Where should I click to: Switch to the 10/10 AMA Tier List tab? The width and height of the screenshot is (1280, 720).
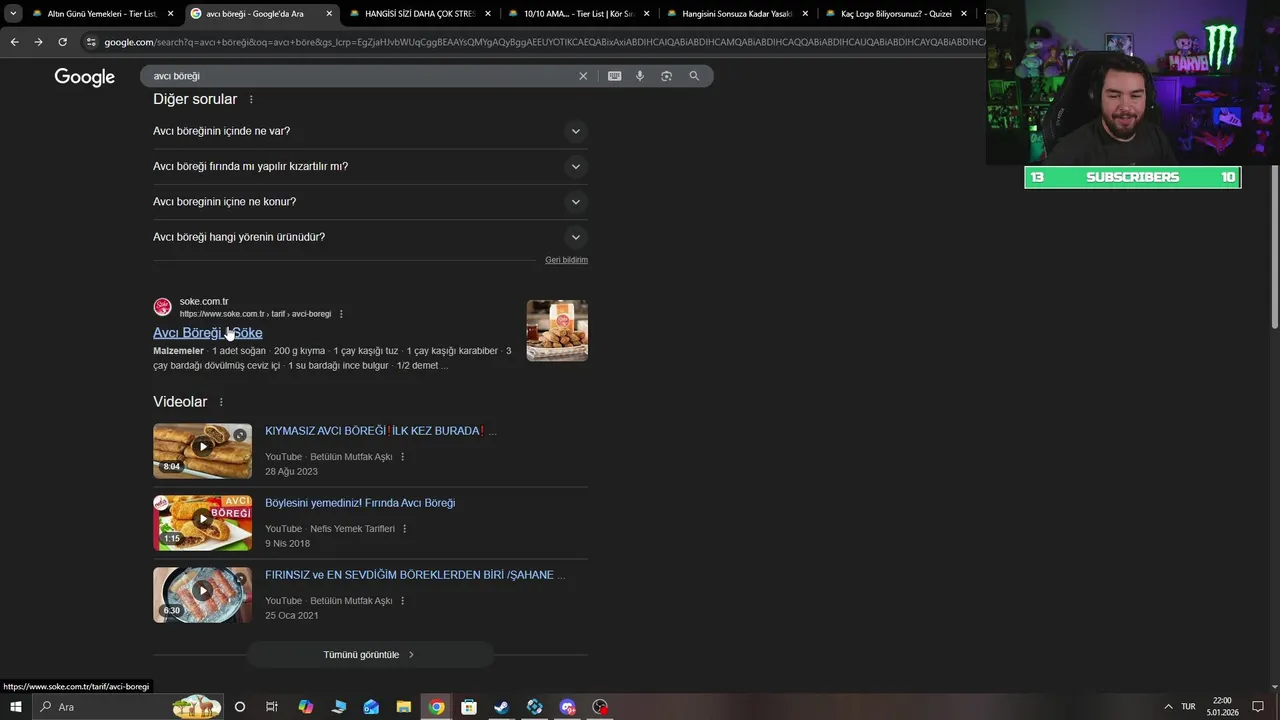pyautogui.click(x=577, y=14)
